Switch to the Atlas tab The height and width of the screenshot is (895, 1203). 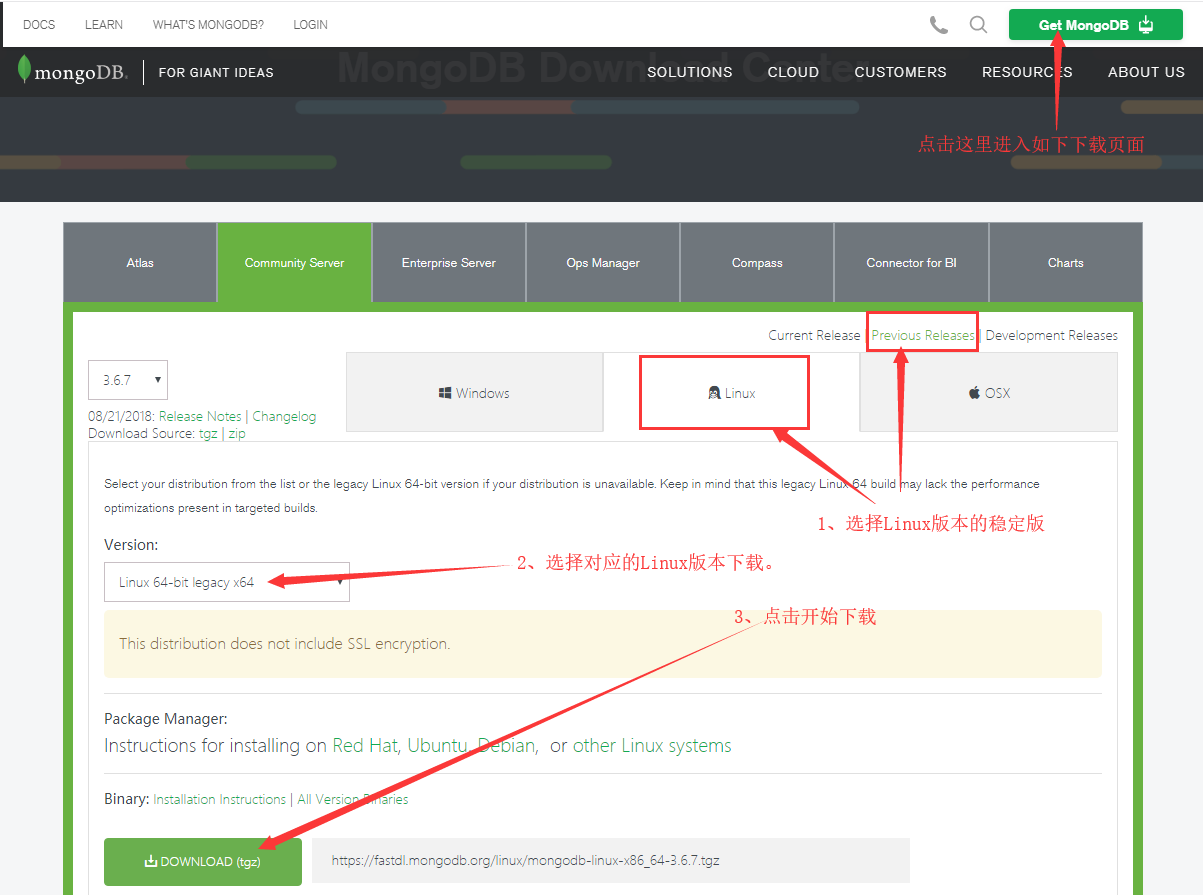(140, 263)
